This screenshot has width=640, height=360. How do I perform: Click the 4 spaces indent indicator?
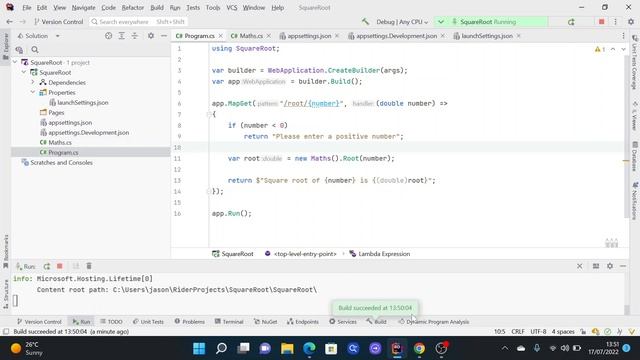(563, 331)
